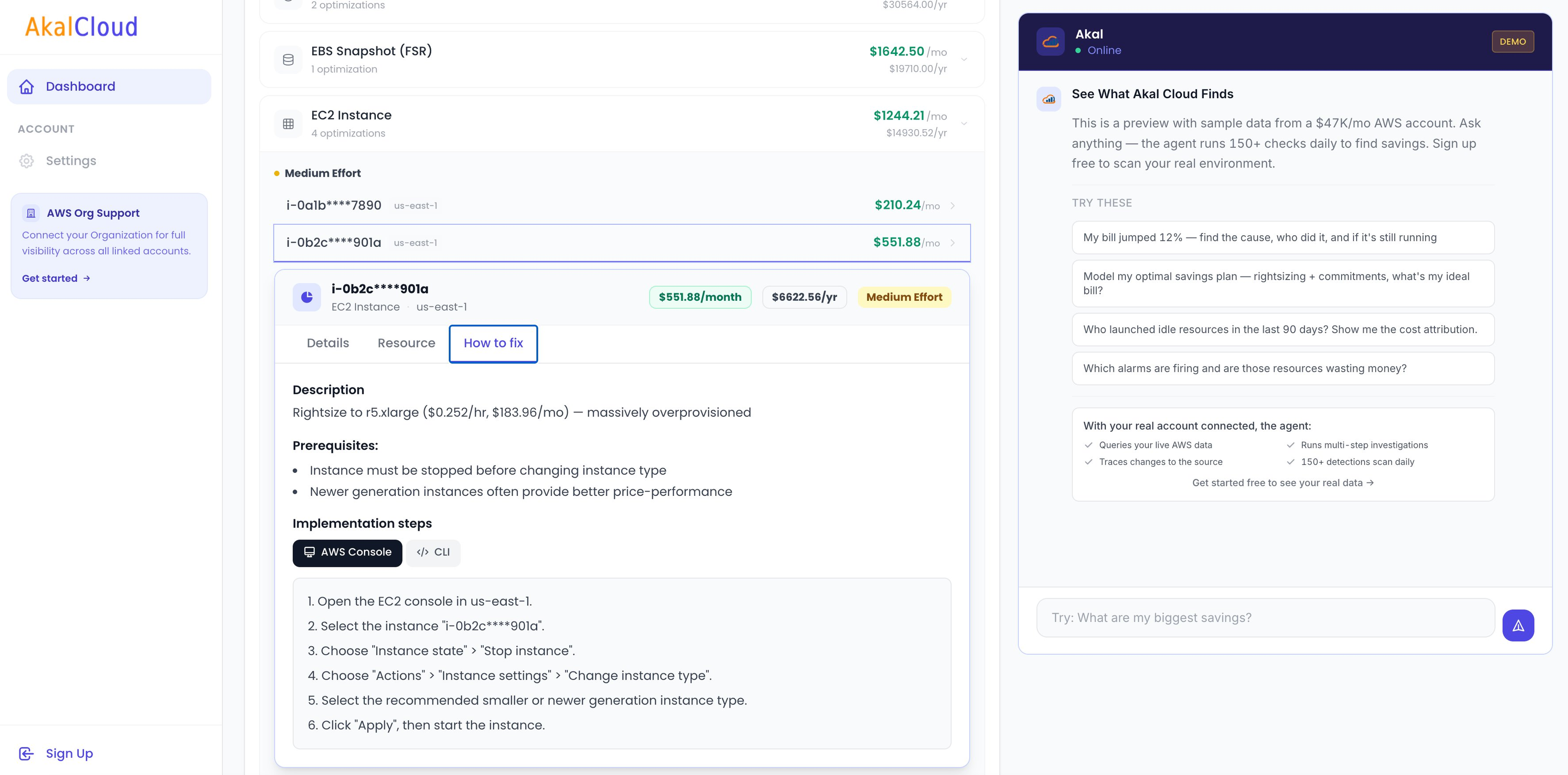Select Which alarms are firing prompt

tap(1283, 368)
